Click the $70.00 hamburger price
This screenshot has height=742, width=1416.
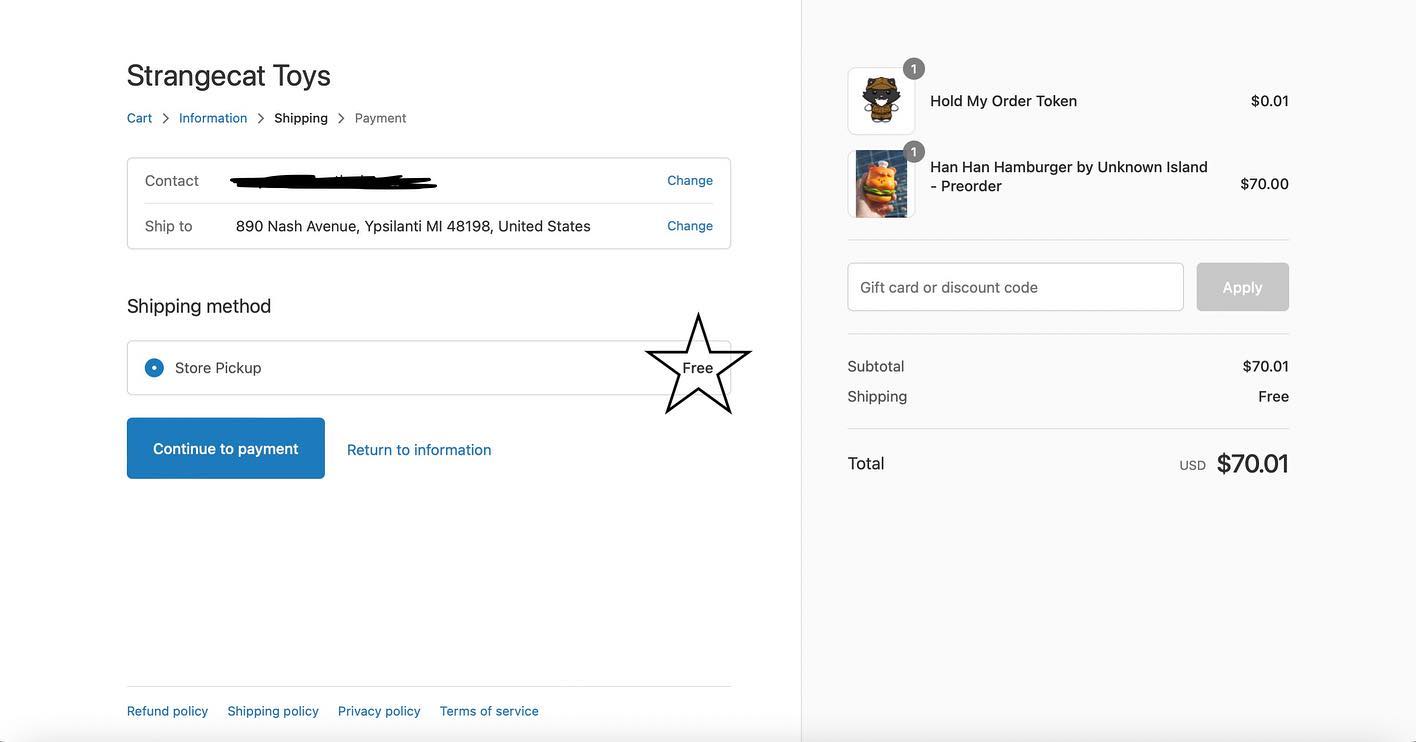(1265, 184)
